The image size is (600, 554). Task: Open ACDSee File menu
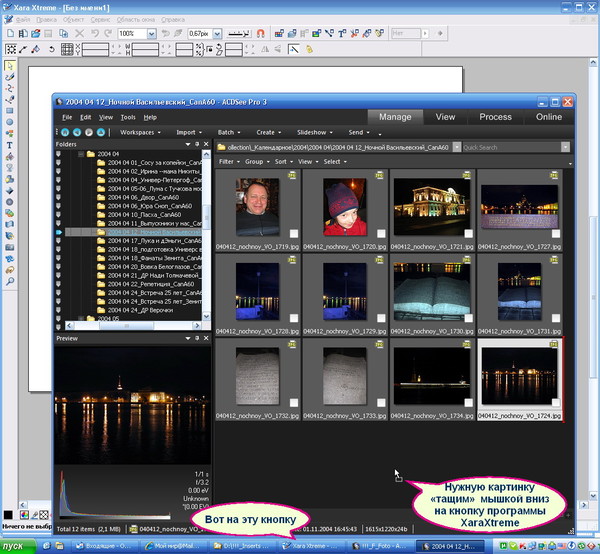coord(67,117)
